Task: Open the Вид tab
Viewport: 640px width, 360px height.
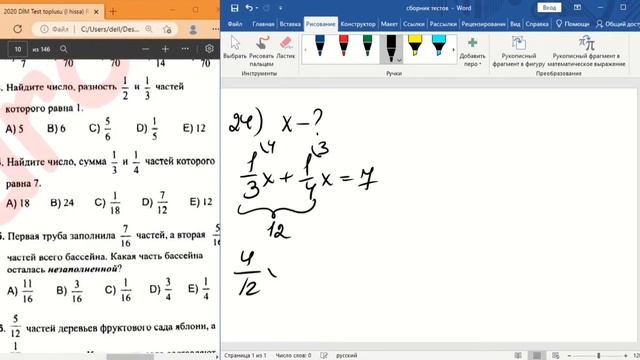Action: point(515,24)
